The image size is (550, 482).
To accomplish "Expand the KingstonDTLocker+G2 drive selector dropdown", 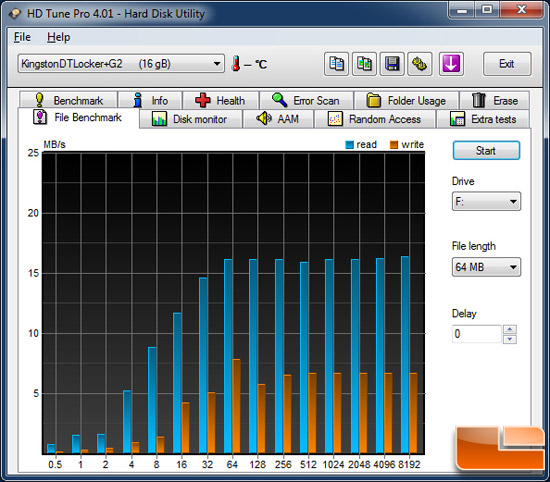I will [x=121, y=63].
